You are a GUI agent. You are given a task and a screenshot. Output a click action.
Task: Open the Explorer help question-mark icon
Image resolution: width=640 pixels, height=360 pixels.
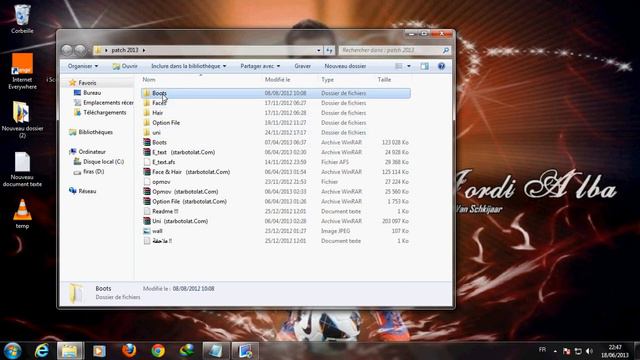click(x=441, y=66)
